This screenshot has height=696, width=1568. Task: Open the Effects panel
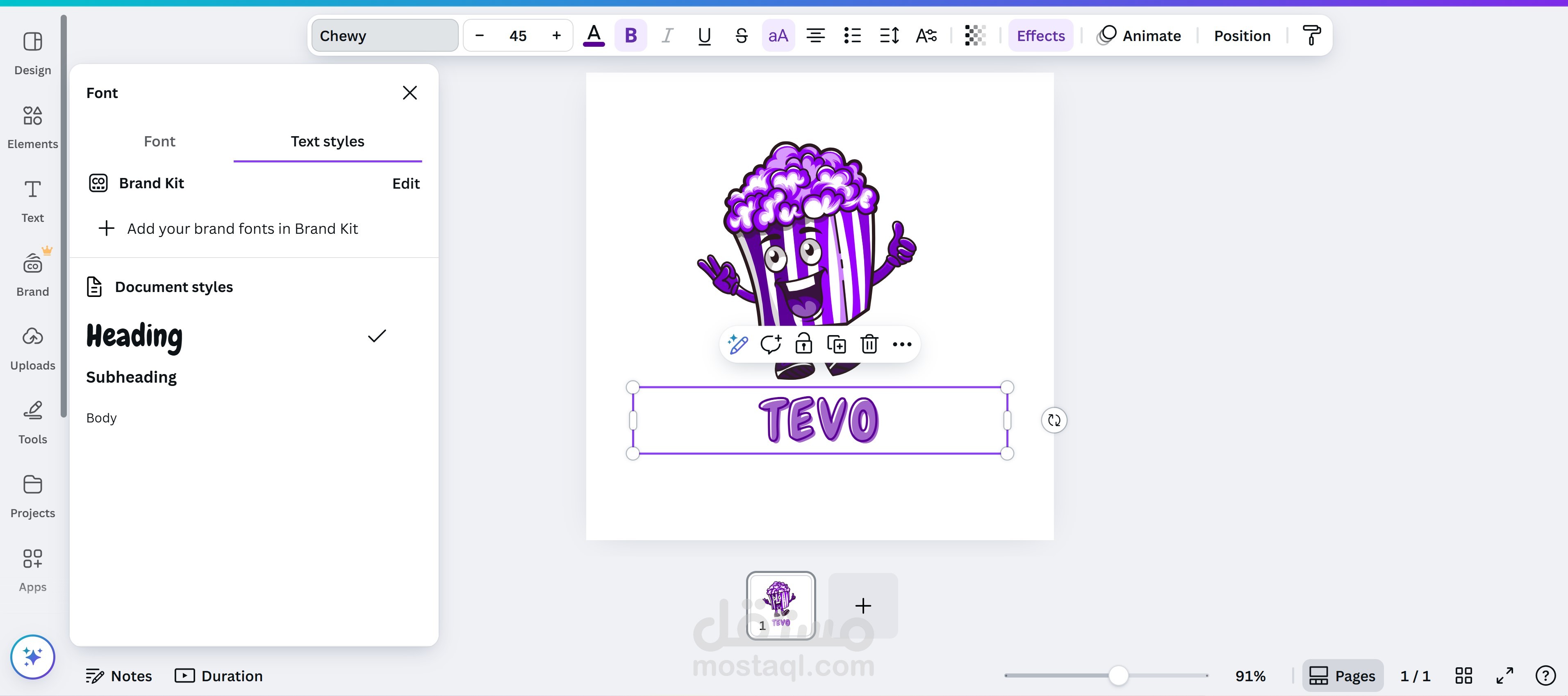point(1040,35)
